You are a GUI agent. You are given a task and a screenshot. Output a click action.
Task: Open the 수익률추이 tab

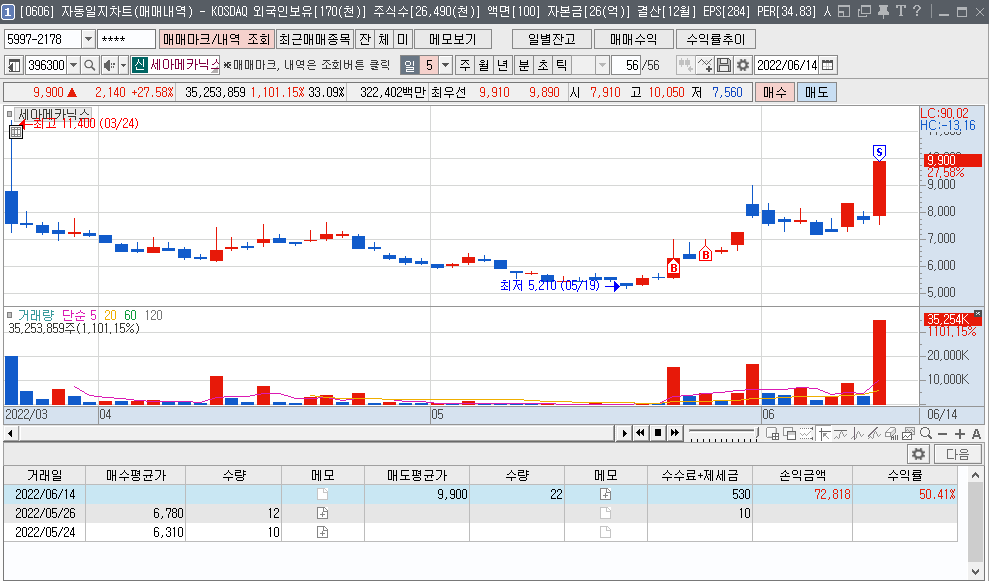715,39
